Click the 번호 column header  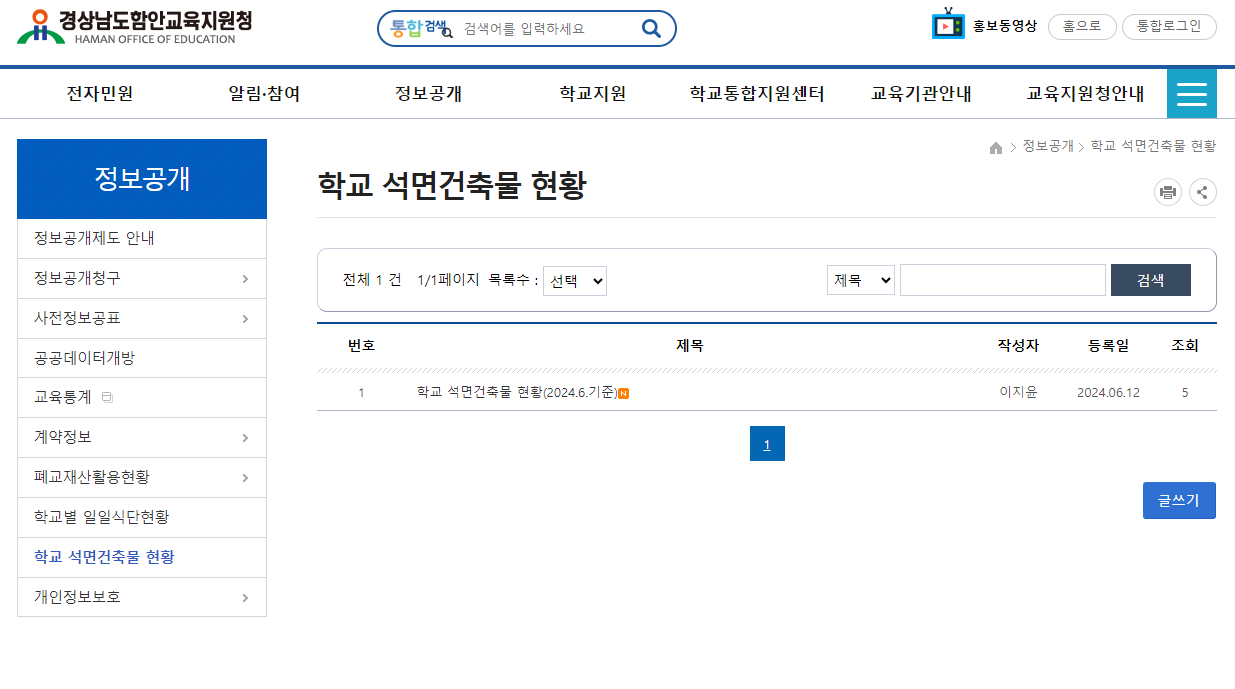[361, 346]
